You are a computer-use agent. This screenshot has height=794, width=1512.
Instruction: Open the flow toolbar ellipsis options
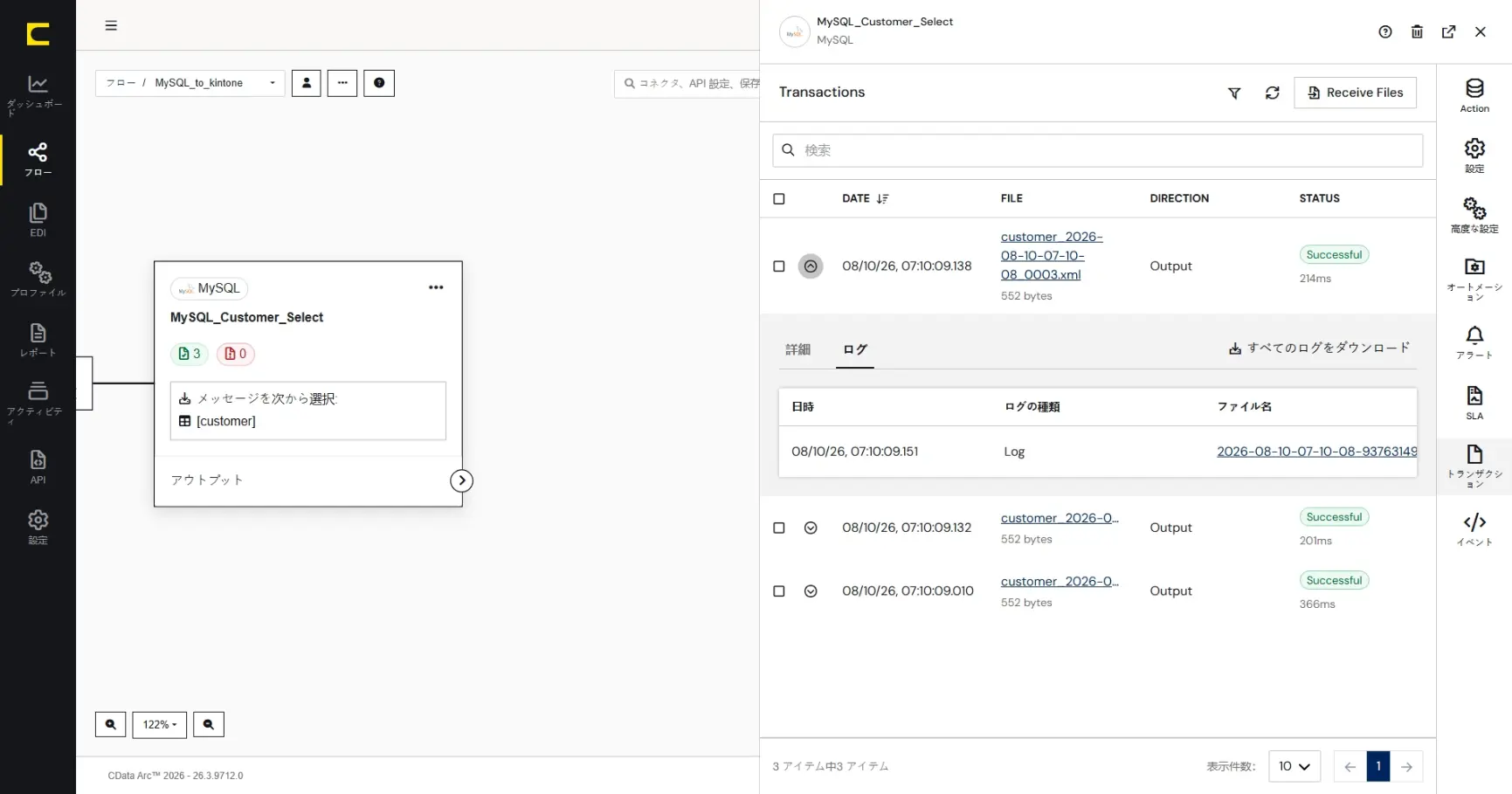point(342,83)
